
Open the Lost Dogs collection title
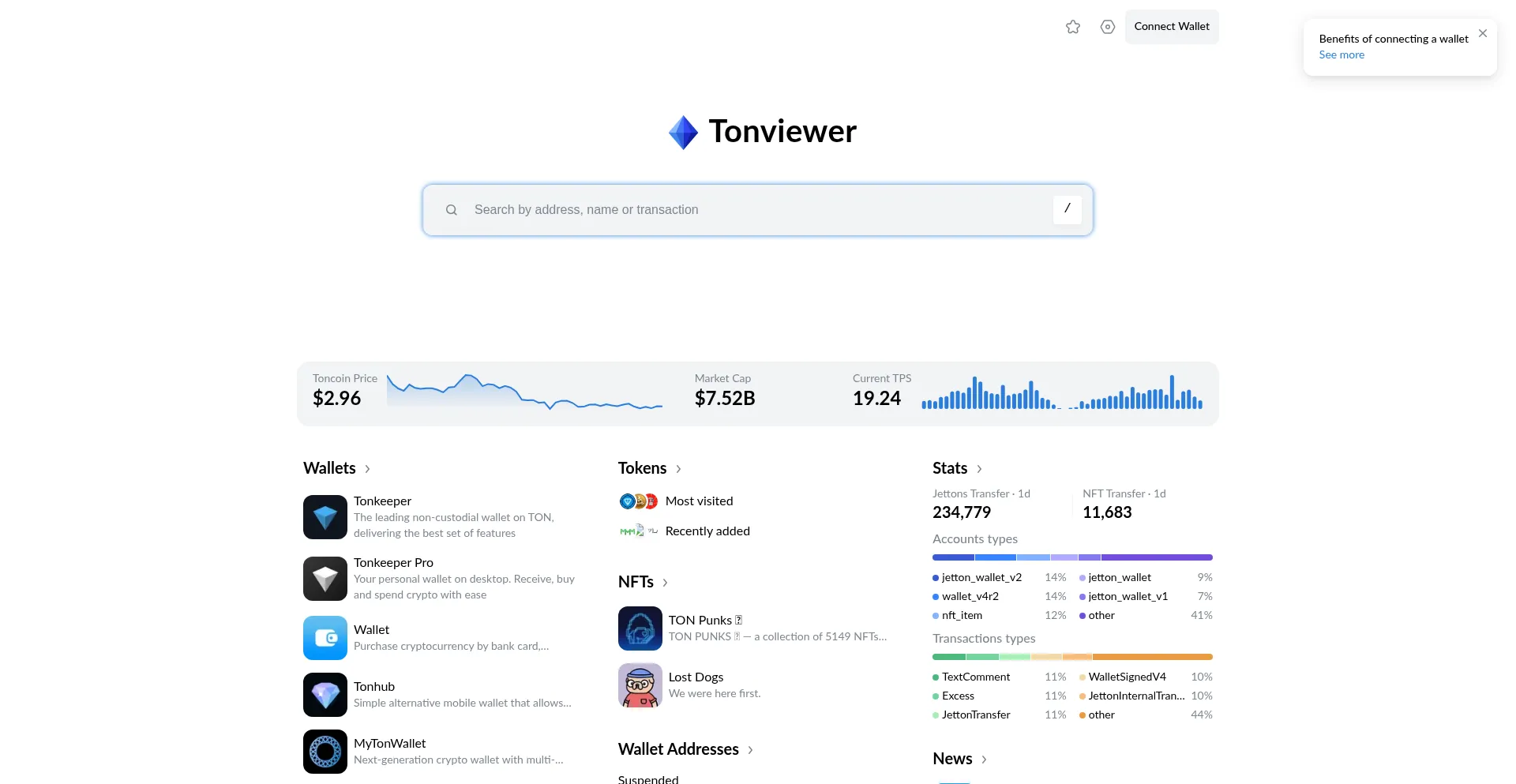point(696,677)
